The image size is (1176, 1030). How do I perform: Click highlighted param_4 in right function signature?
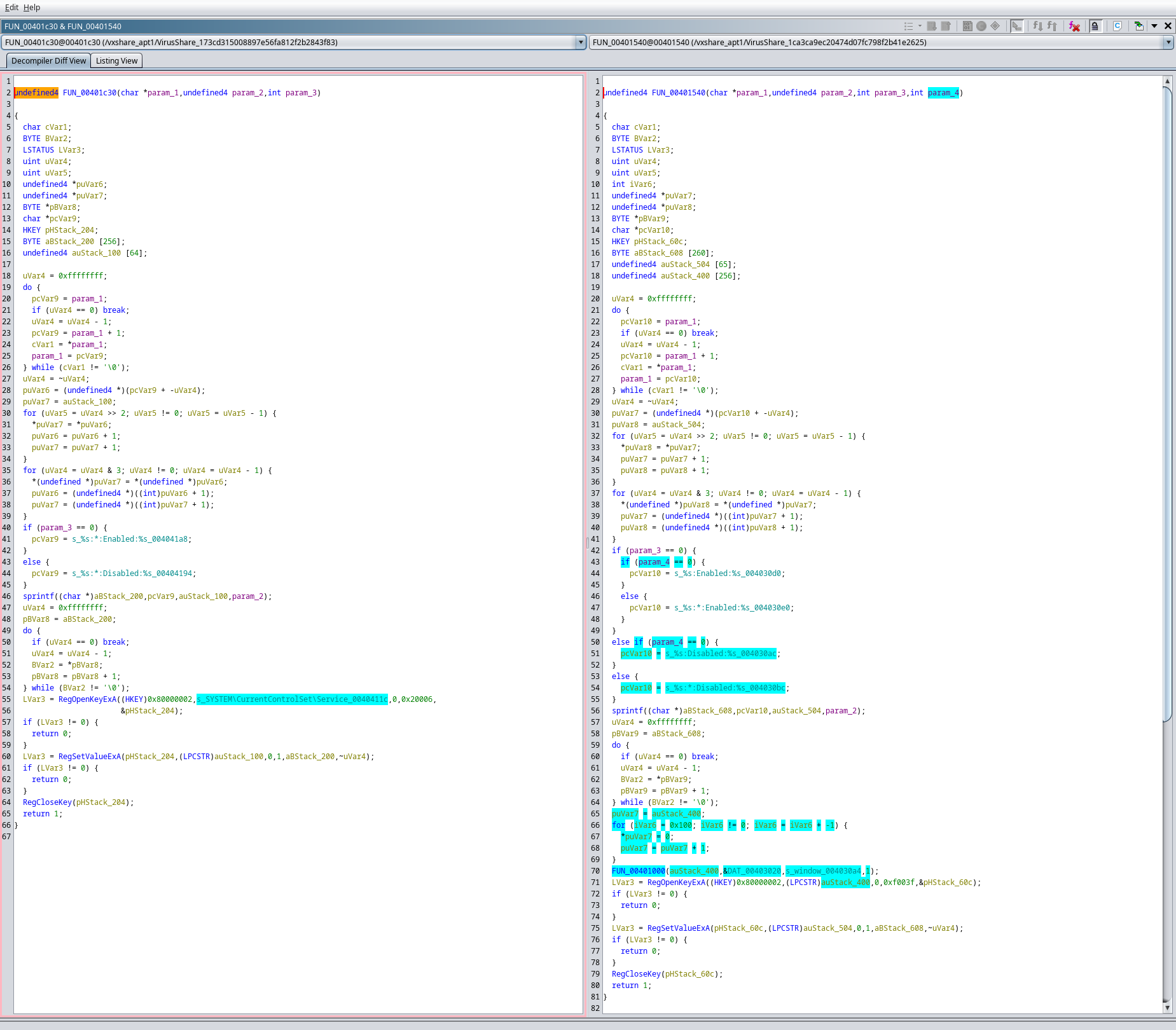(943, 93)
